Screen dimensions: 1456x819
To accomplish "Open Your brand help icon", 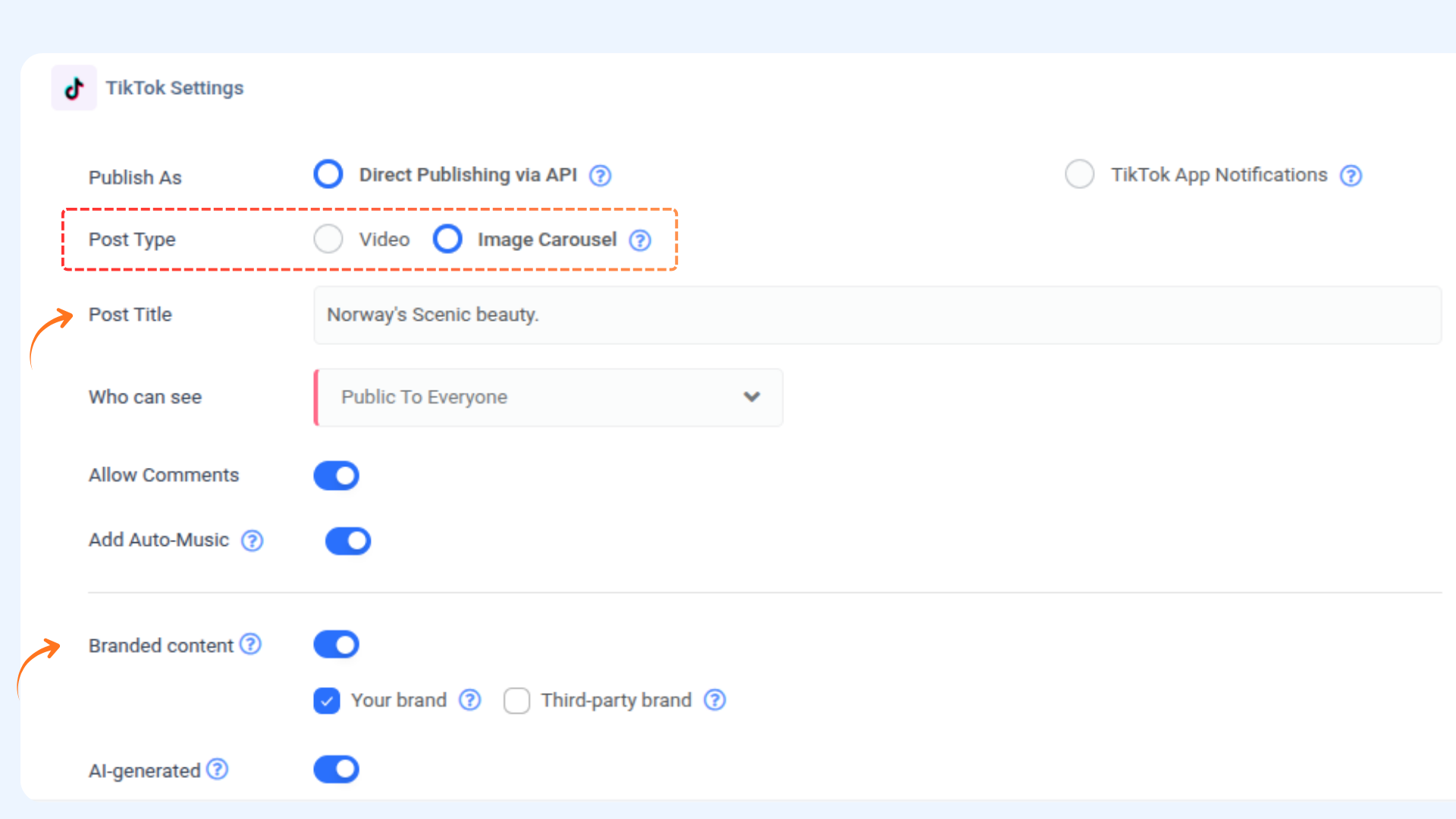I will [x=470, y=700].
